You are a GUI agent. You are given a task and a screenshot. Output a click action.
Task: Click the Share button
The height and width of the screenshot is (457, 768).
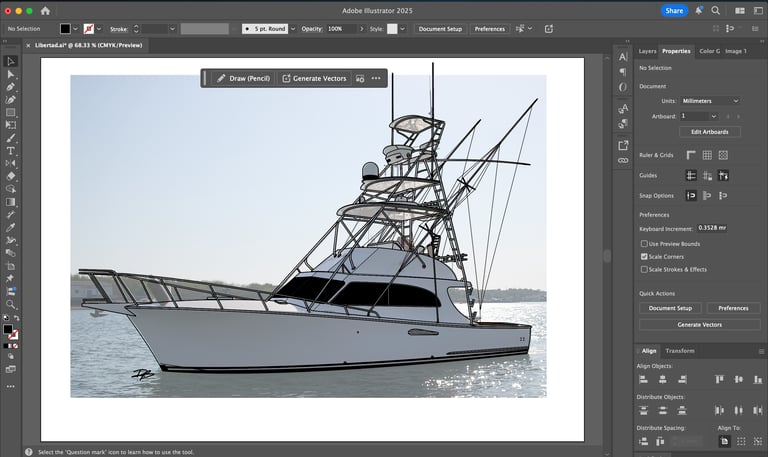[x=674, y=10]
